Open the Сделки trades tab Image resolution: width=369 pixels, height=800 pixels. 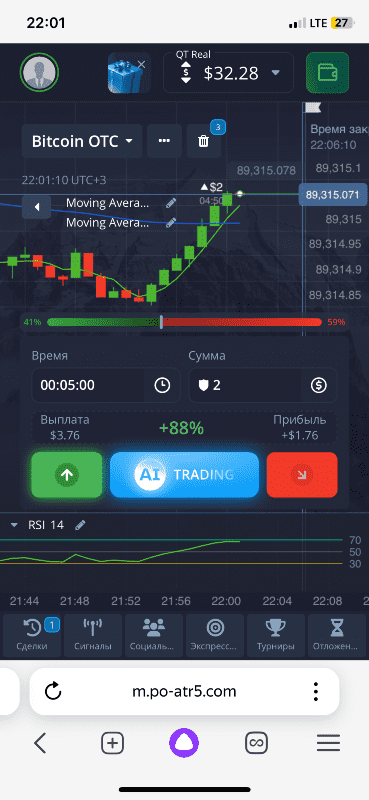pos(32,635)
